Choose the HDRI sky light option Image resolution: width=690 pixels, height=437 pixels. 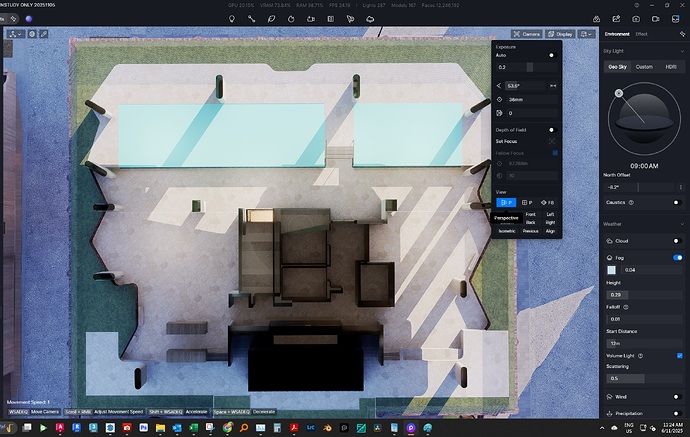pyautogui.click(x=670, y=67)
